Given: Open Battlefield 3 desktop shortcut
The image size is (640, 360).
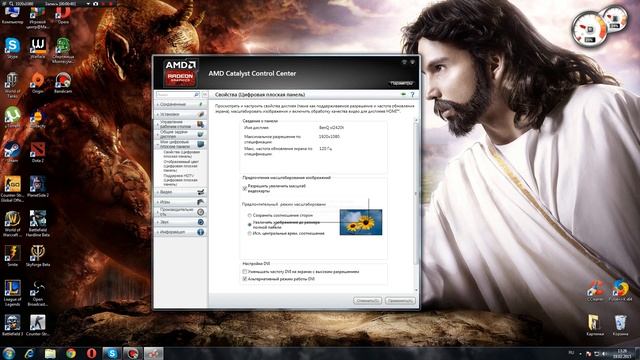Looking at the screenshot, I should (12, 325).
